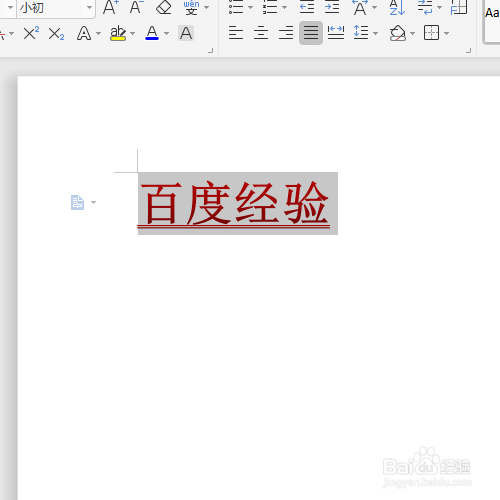Click the borders grid icon
The width and height of the screenshot is (500, 500).
point(431,33)
